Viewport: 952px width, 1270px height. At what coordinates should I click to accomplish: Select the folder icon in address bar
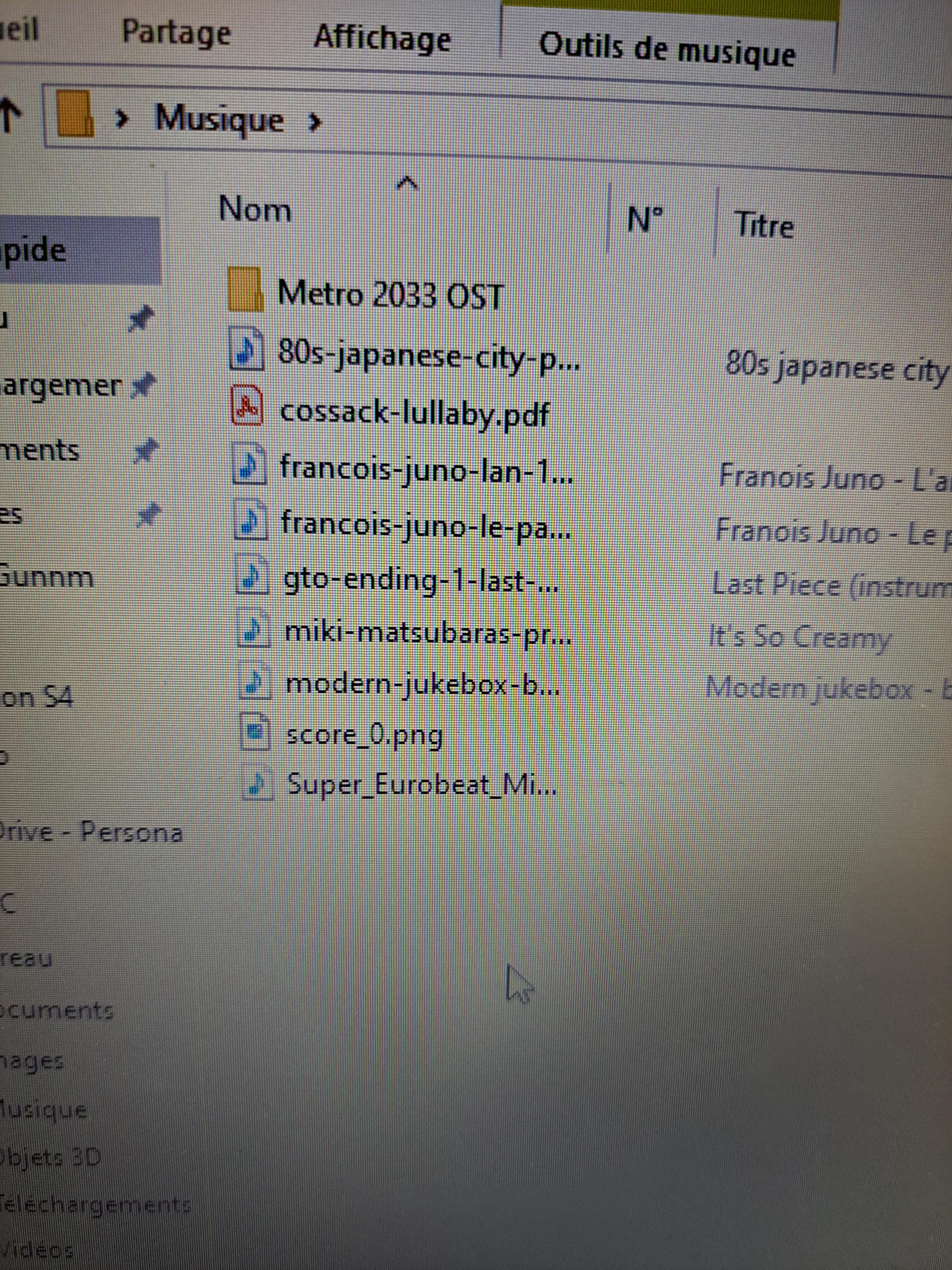coord(76,113)
